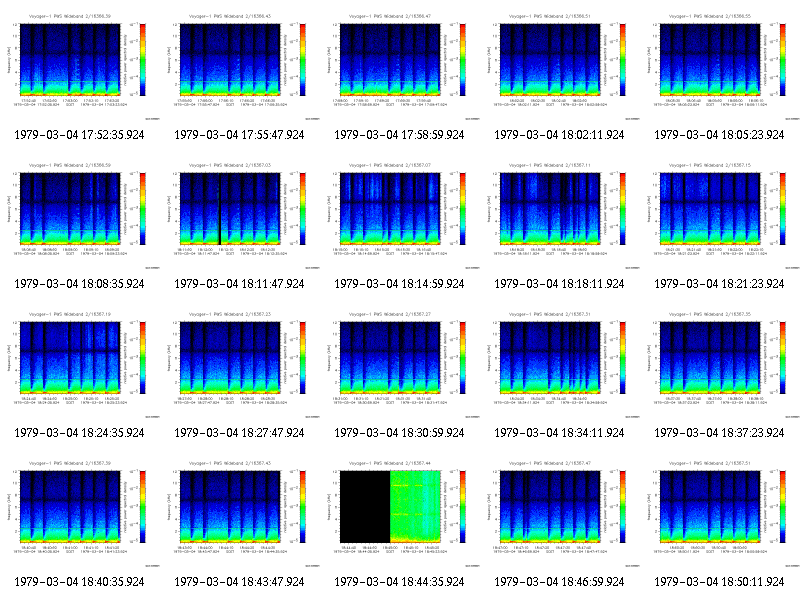Click the caption 1979-03-04 18:18:11.924

click(559, 284)
